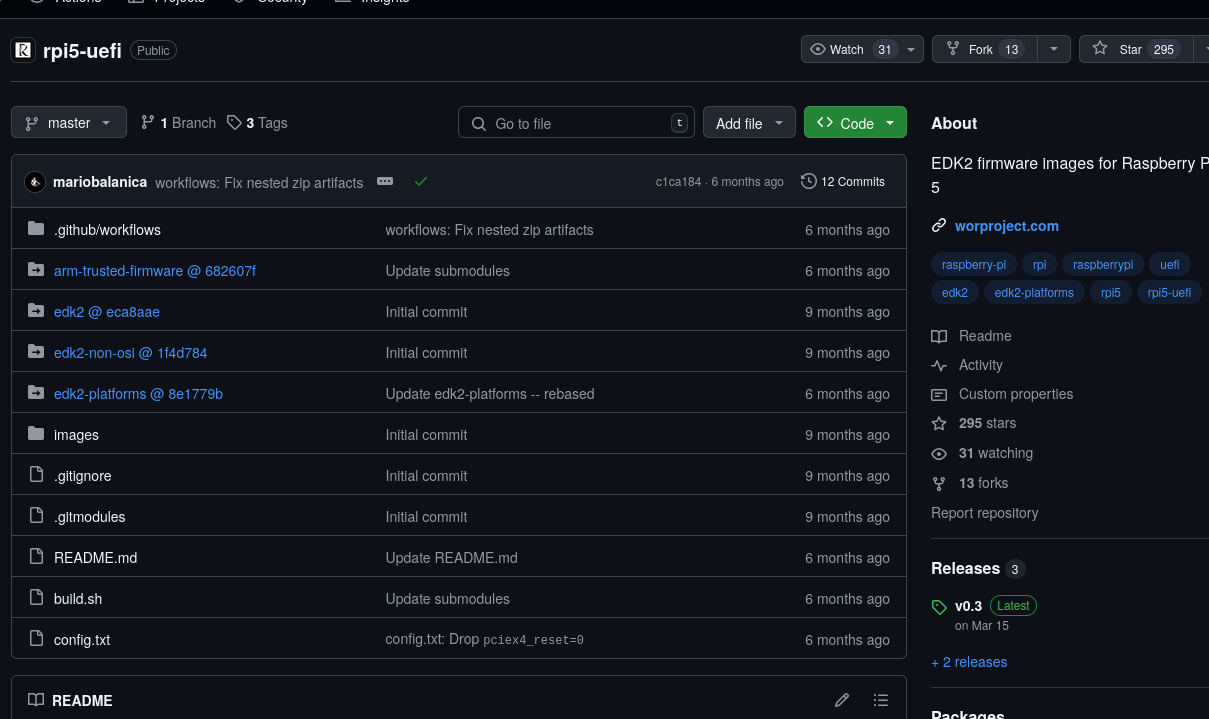Click the tag icon beside v0.3 release

point(938,606)
